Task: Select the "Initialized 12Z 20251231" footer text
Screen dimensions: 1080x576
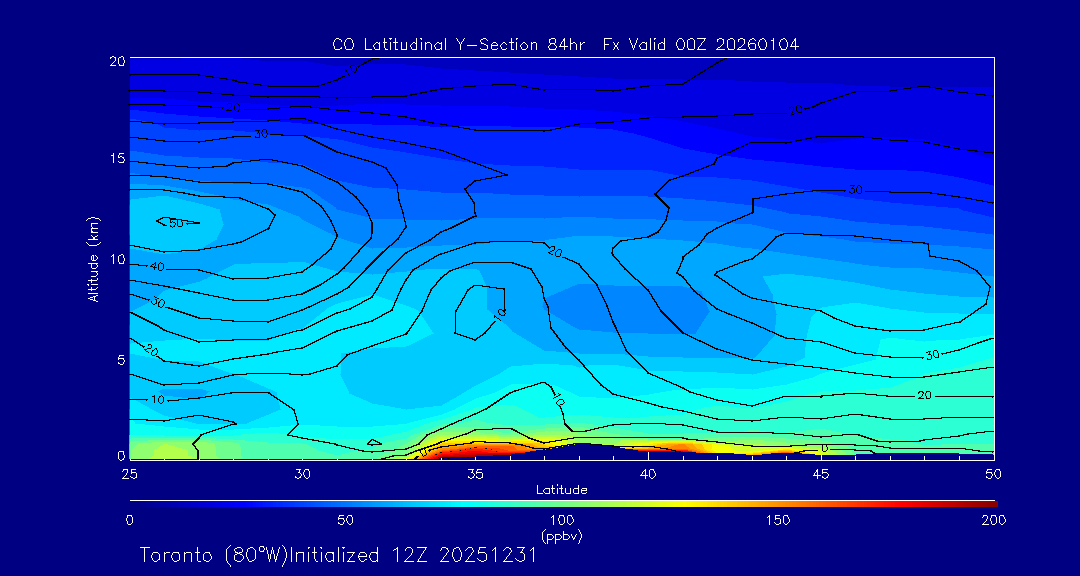Action: point(412,555)
